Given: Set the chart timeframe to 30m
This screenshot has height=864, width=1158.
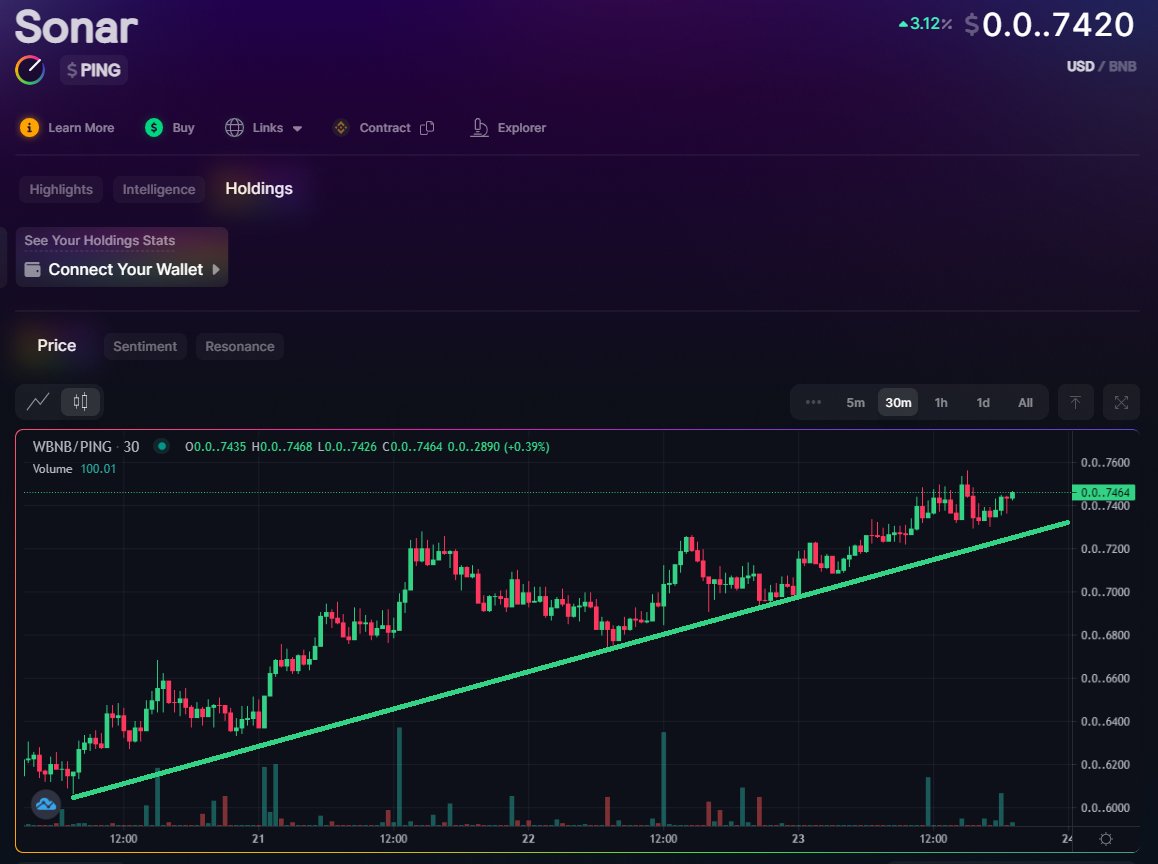Looking at the screenshot, I should pyautogui.click(x=898, y=402).
